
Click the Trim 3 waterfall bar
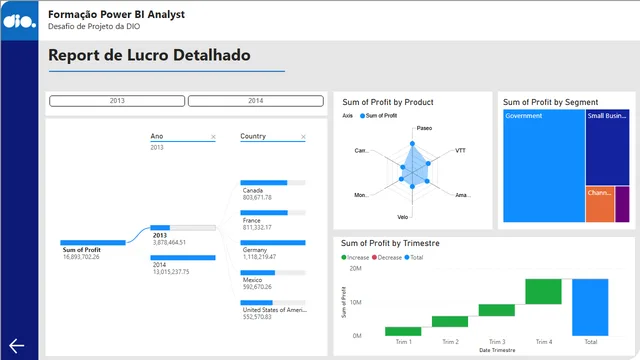[x=497, y=310]
